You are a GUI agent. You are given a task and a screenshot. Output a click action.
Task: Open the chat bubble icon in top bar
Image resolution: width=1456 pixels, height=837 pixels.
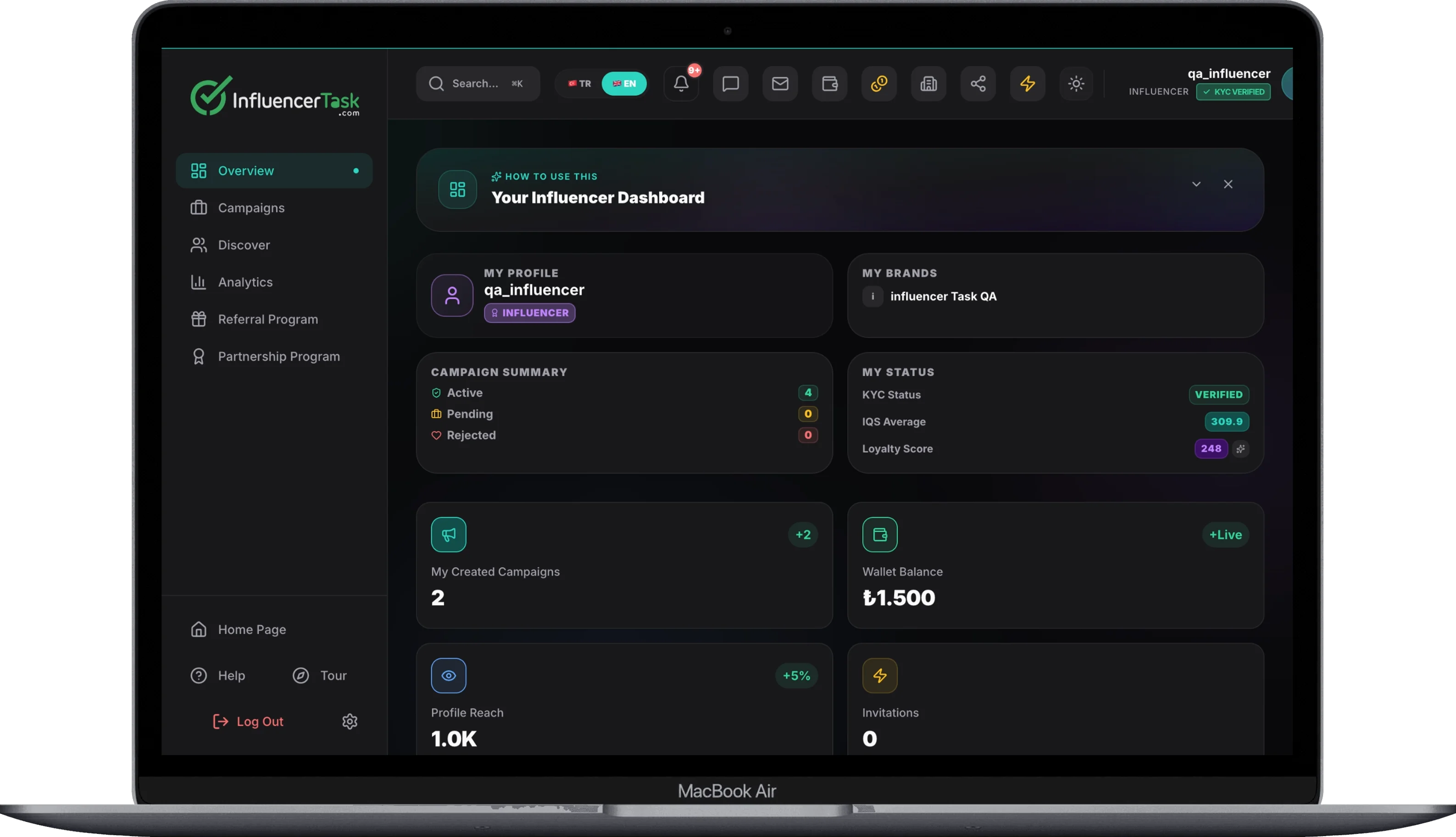[x=730, y=84]
